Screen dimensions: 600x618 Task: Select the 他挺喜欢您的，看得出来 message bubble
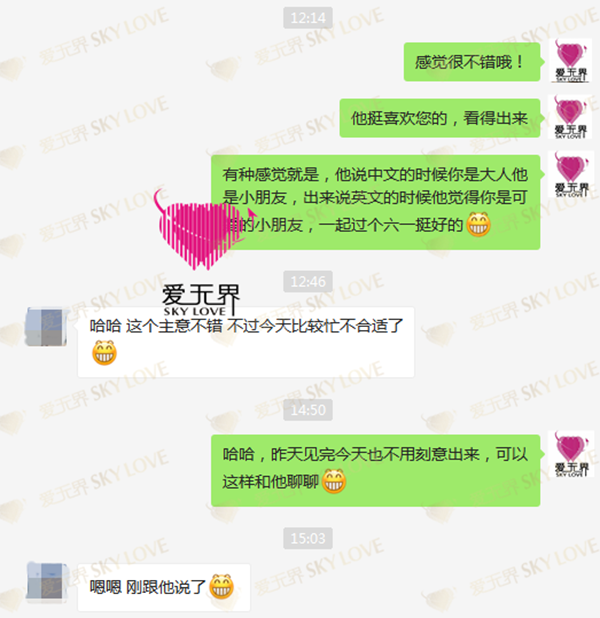coord(440,118)
